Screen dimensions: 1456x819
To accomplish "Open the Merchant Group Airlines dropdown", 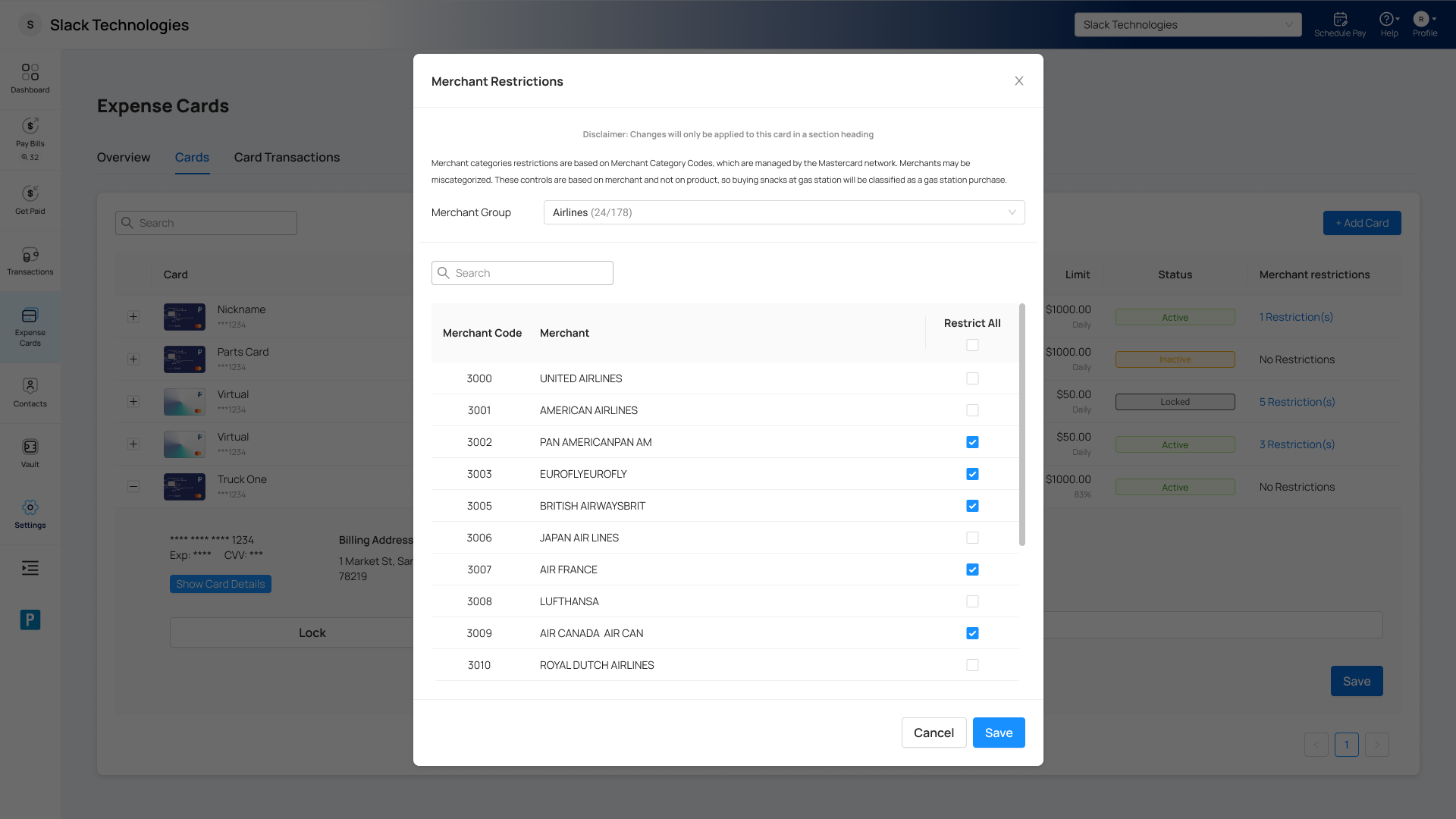I will (x=784, y=212).
